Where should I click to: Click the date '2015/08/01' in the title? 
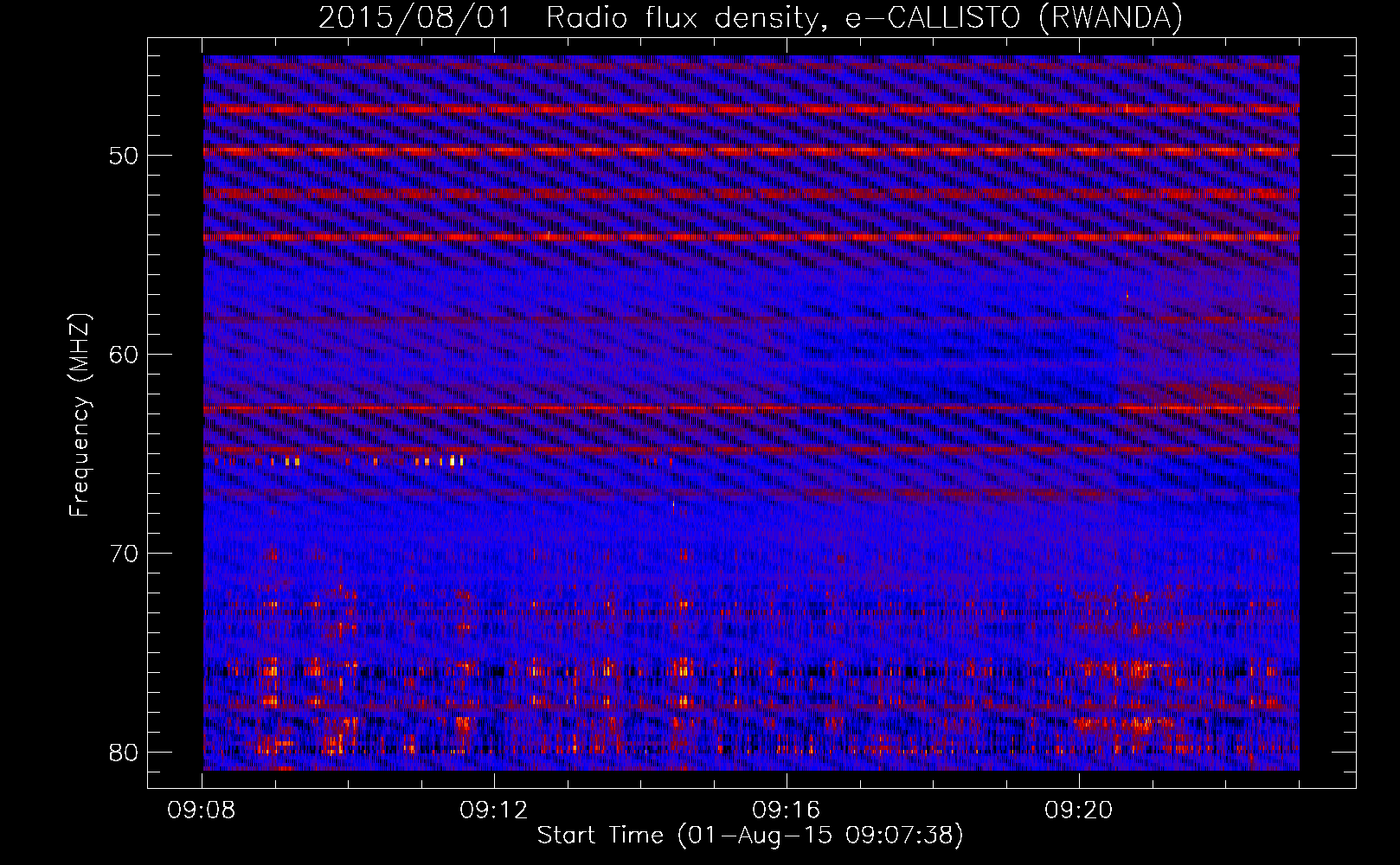pos(414,18)
